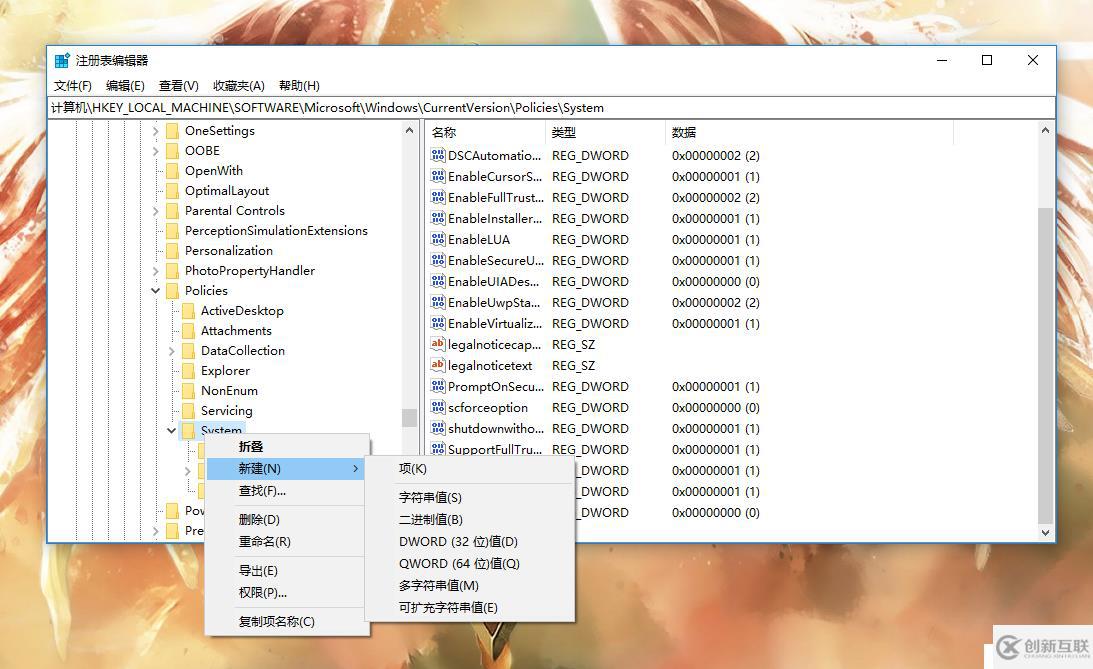Viewport: 1093px width, 669px height.
Task: Click the Servicing folder icon
Action: click(x=188, y=410)
